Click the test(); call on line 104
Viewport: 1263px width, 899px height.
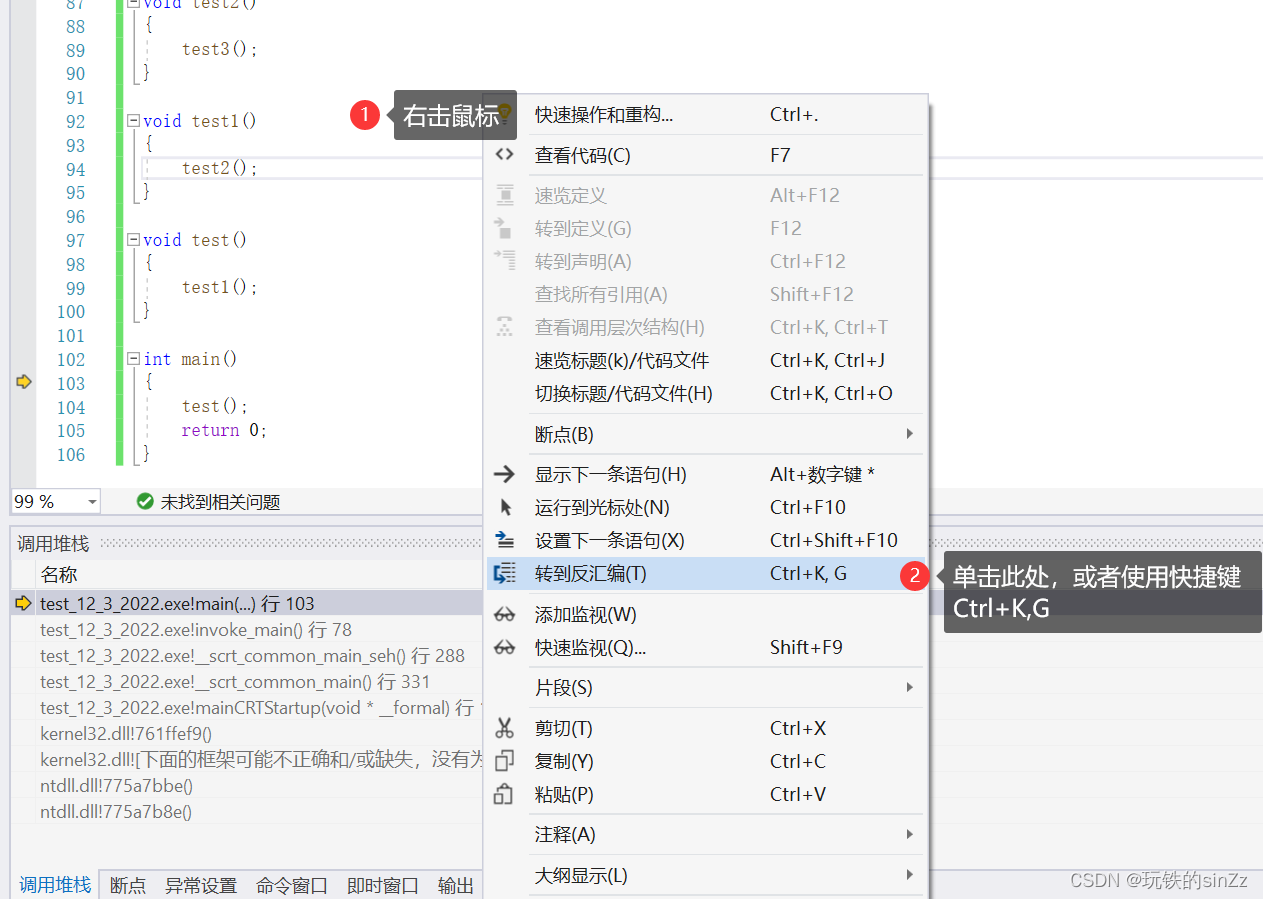pyautogui.click(x=215, y=406)
